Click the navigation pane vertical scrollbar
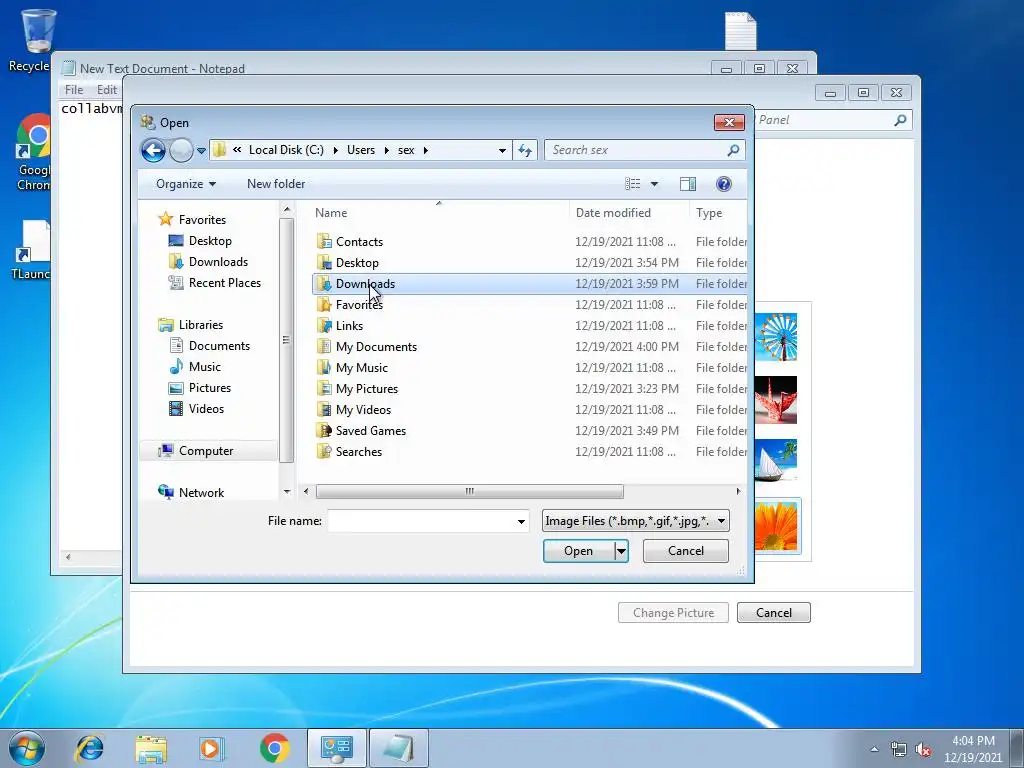The width and height of the screenshot is (1024, 768). (286, 340)
